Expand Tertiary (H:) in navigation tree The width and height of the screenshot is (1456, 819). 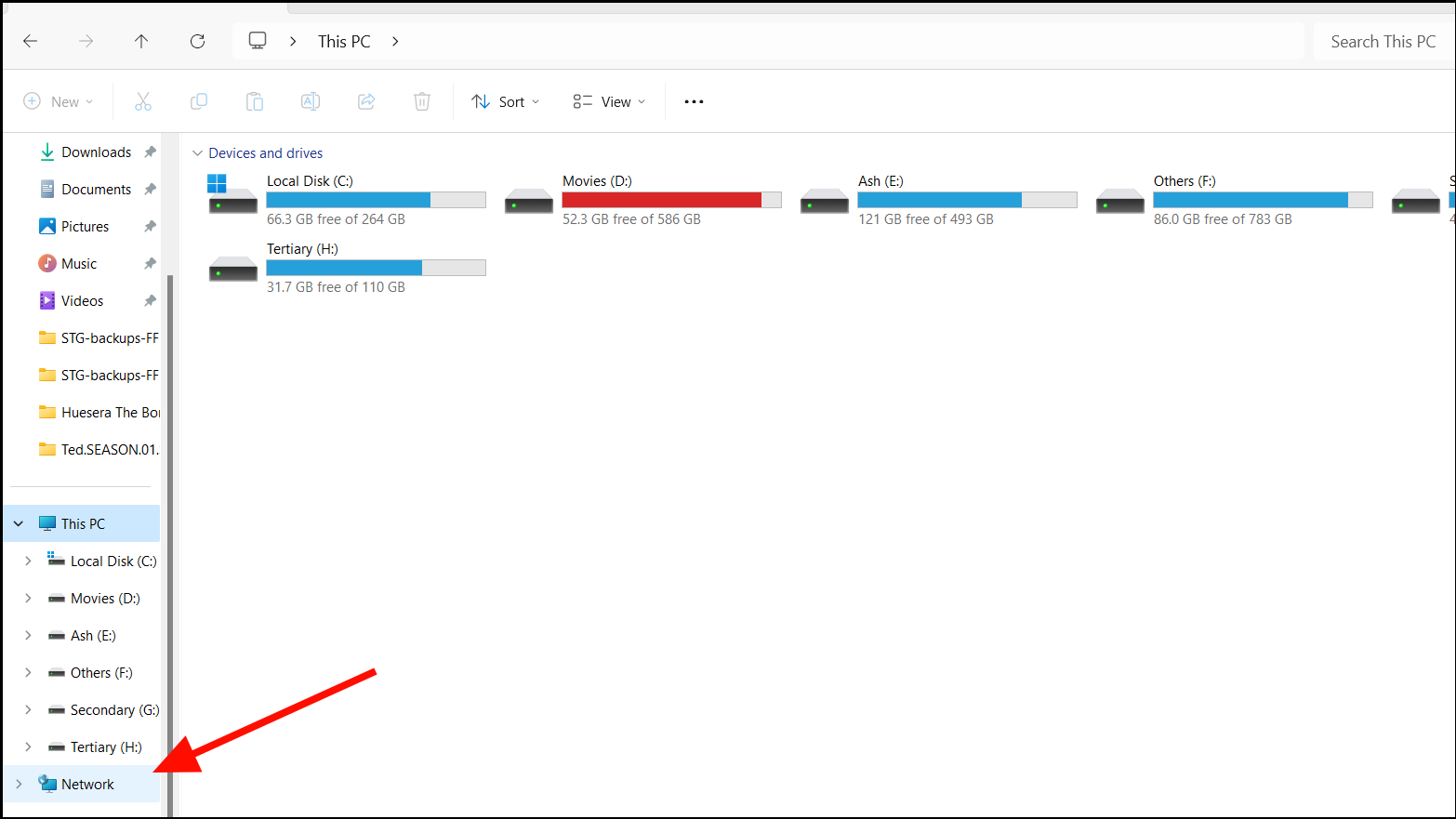[x=28, y=746]
